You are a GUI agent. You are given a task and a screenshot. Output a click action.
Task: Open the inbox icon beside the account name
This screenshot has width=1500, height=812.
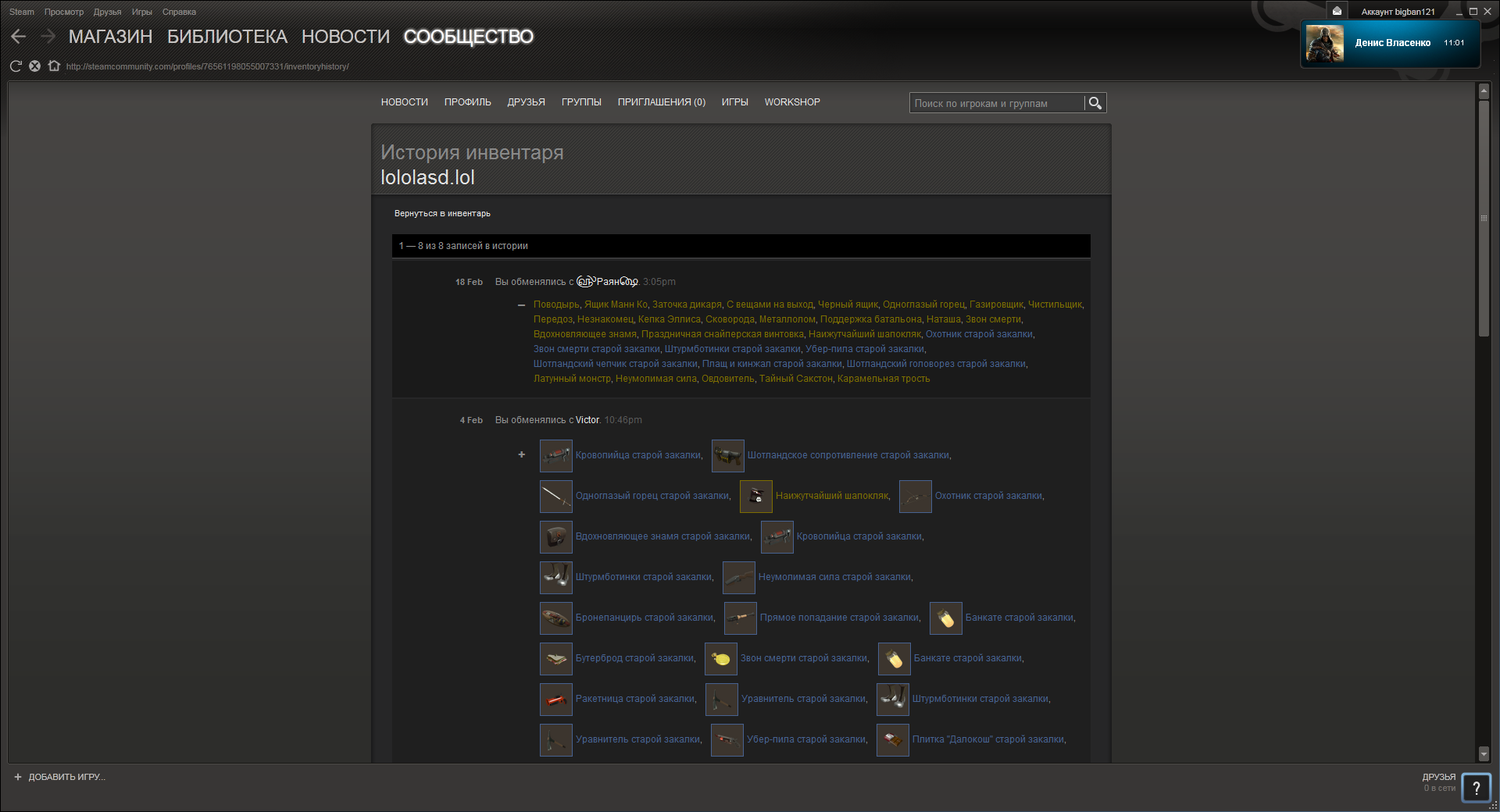click(1337, 11)
